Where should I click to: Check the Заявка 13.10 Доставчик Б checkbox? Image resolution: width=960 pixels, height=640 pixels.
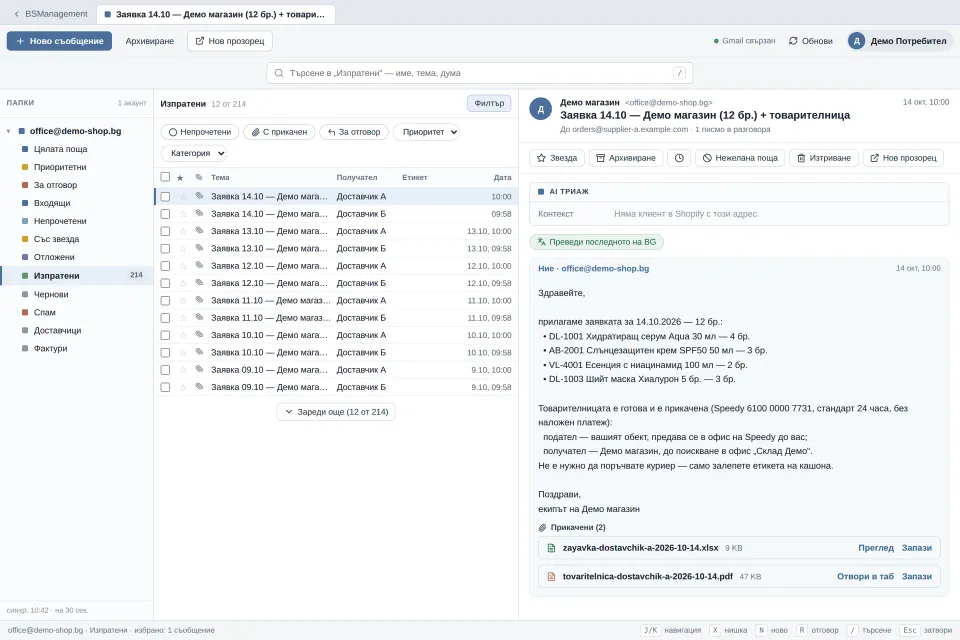pos(165,249)
